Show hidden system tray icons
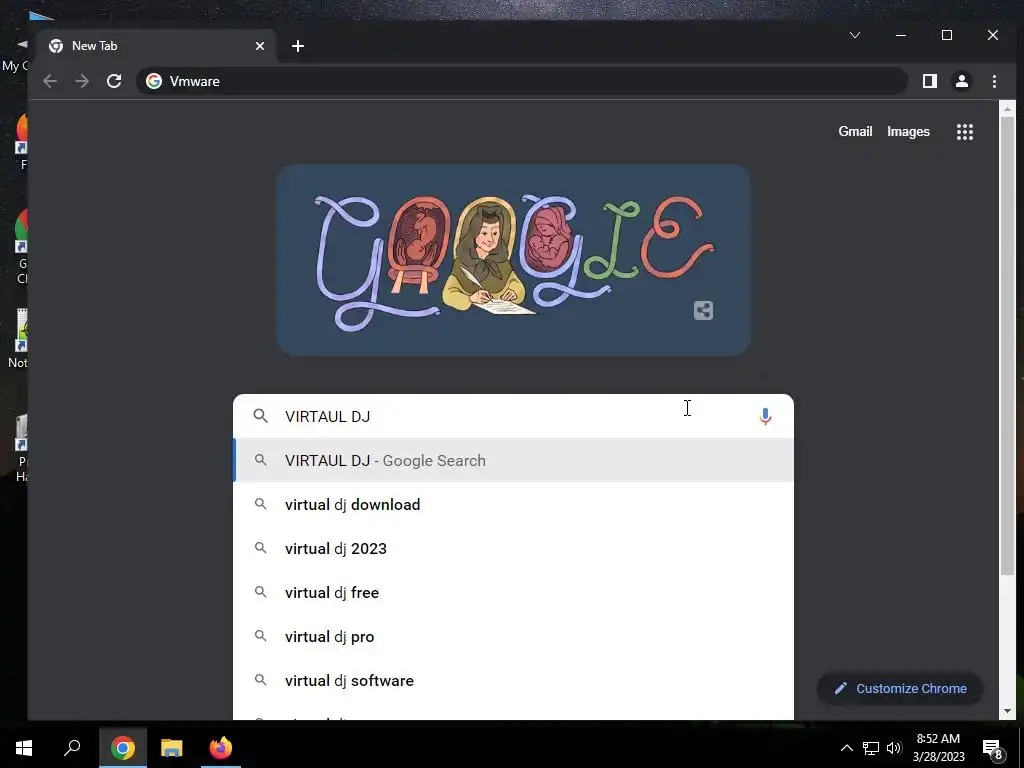Viewport: 1024px width, 768px height. click(x=846, y=748)
